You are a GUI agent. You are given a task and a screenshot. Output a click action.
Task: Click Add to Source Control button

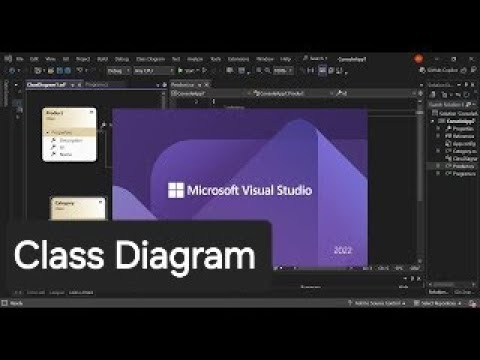click(377, 303)
